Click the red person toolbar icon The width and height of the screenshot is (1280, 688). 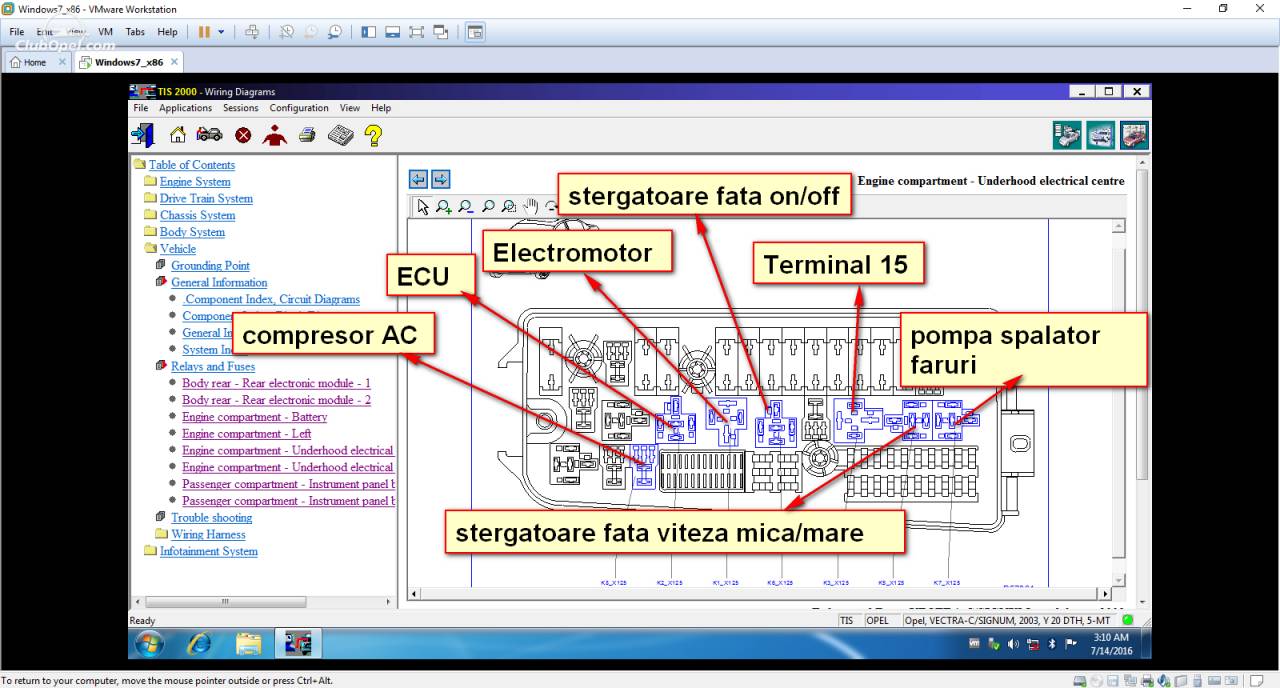(x=274, y=135)
